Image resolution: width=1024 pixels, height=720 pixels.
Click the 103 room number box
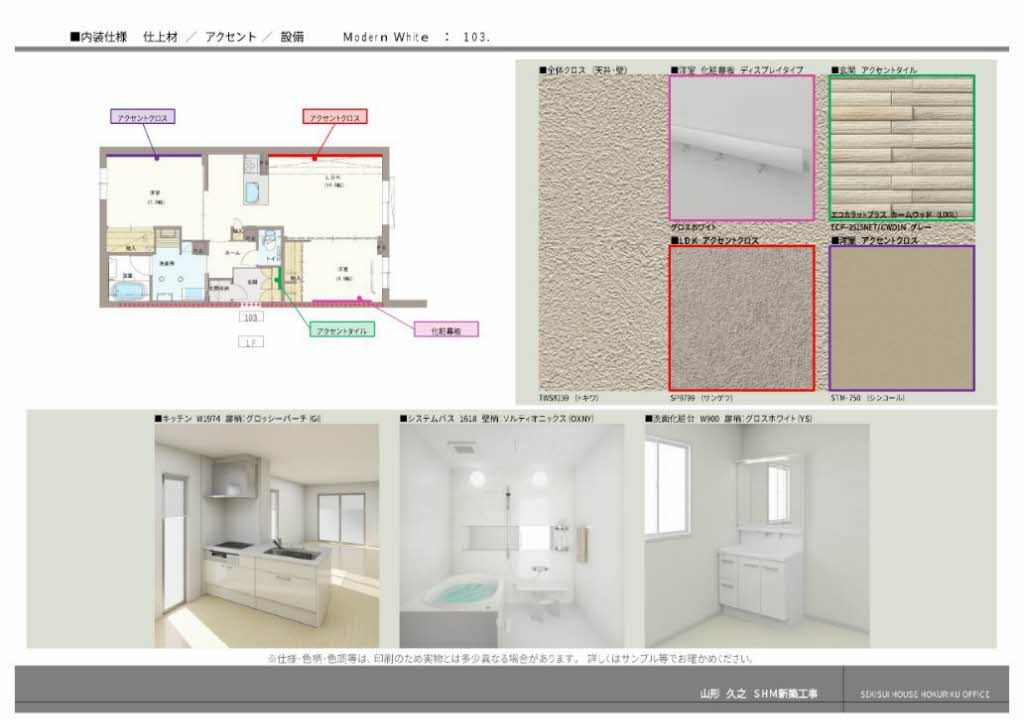[251, 317]
